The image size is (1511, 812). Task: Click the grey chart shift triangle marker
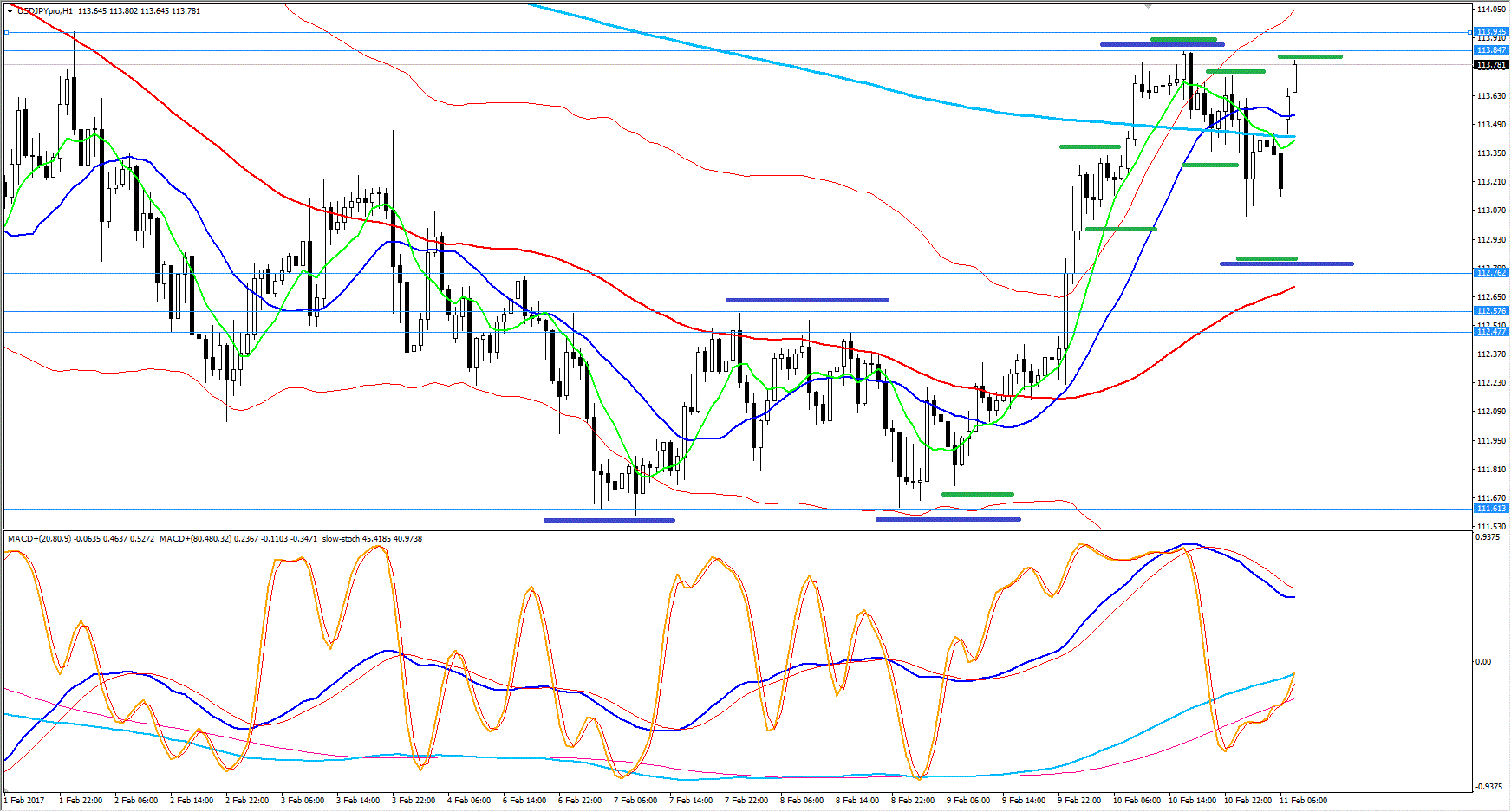pos(1148,5)
